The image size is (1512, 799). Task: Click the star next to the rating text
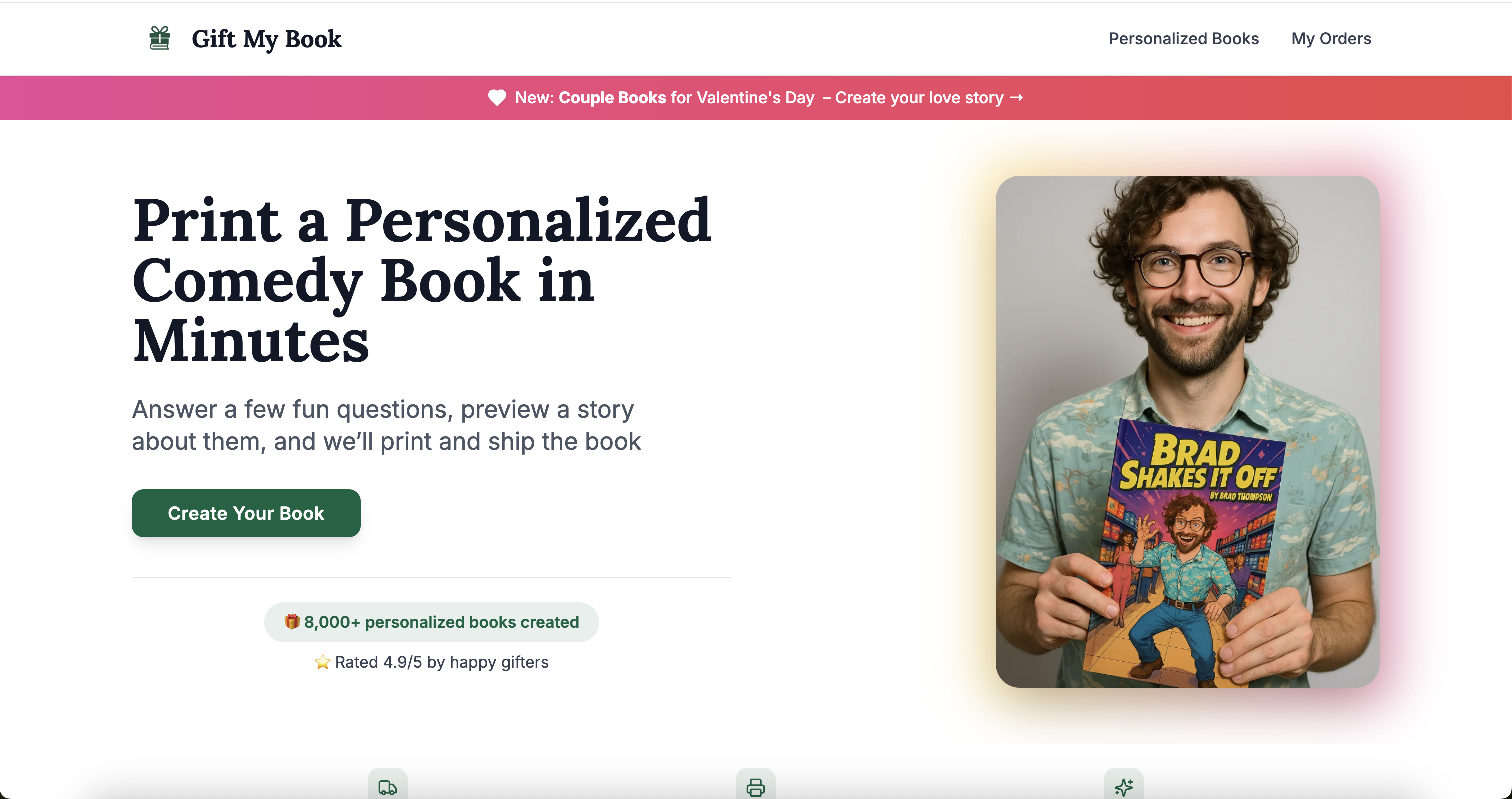coord(323,662)
